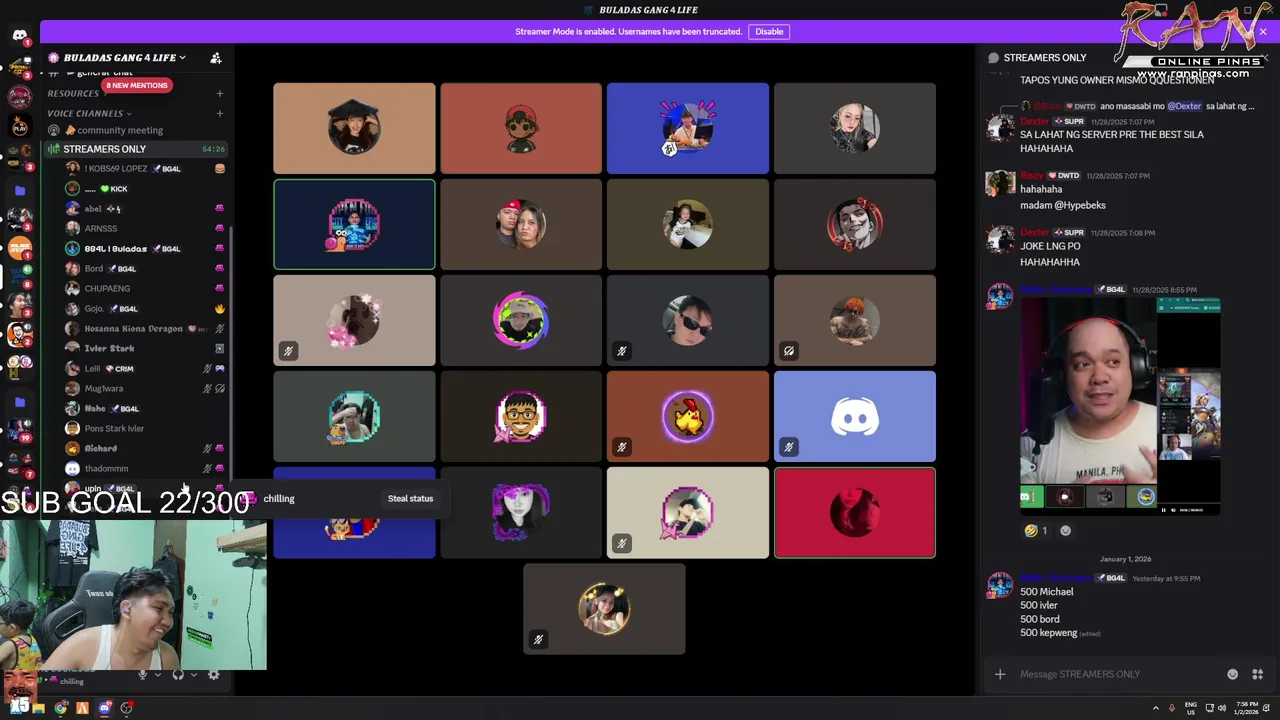The image size is (1280, 720).
Task: Toggle your microphone mute
Action: [143, 675]
